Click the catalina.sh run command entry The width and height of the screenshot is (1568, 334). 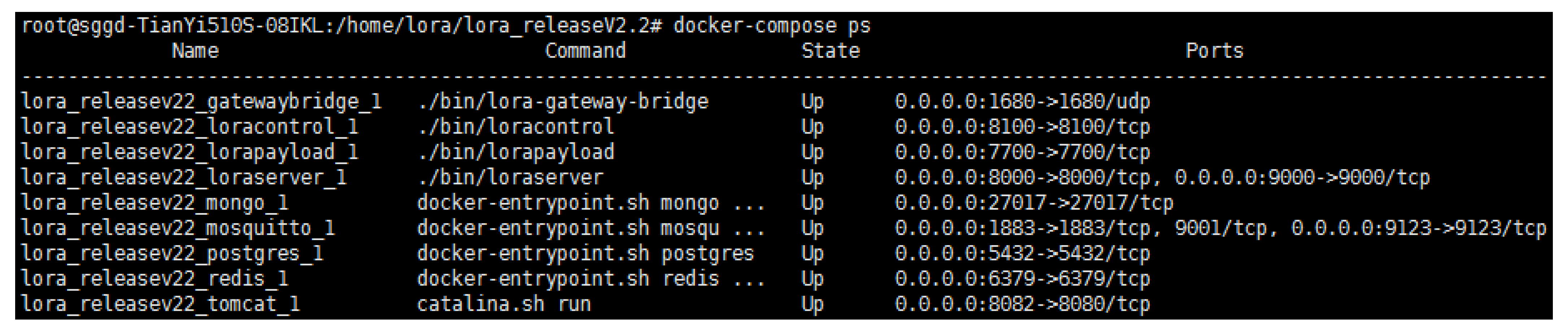click(x=504, y=304)
